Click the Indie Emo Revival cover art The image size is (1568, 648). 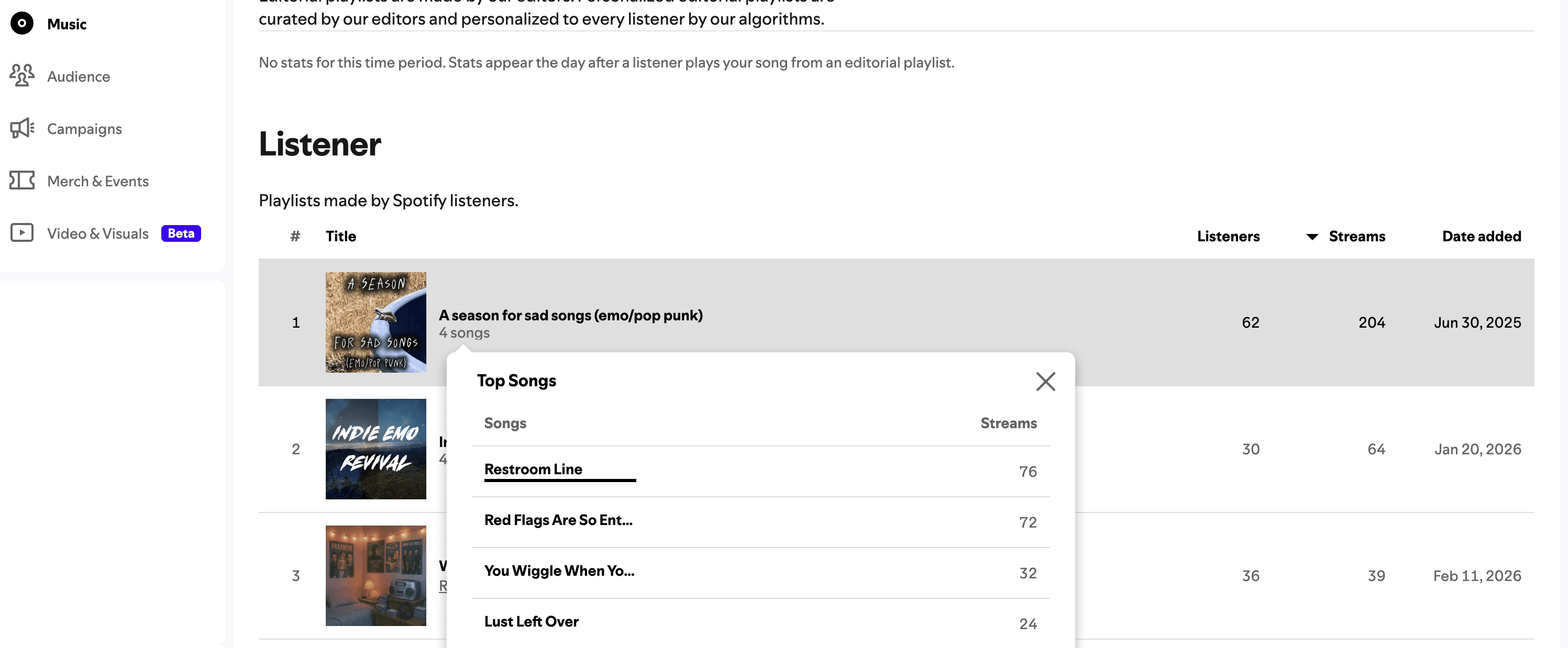376,449
